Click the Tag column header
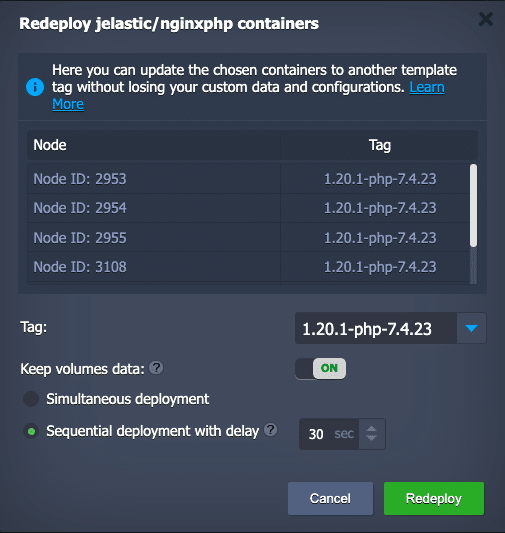Screen dimensions: 505x533 click(379, 145)
